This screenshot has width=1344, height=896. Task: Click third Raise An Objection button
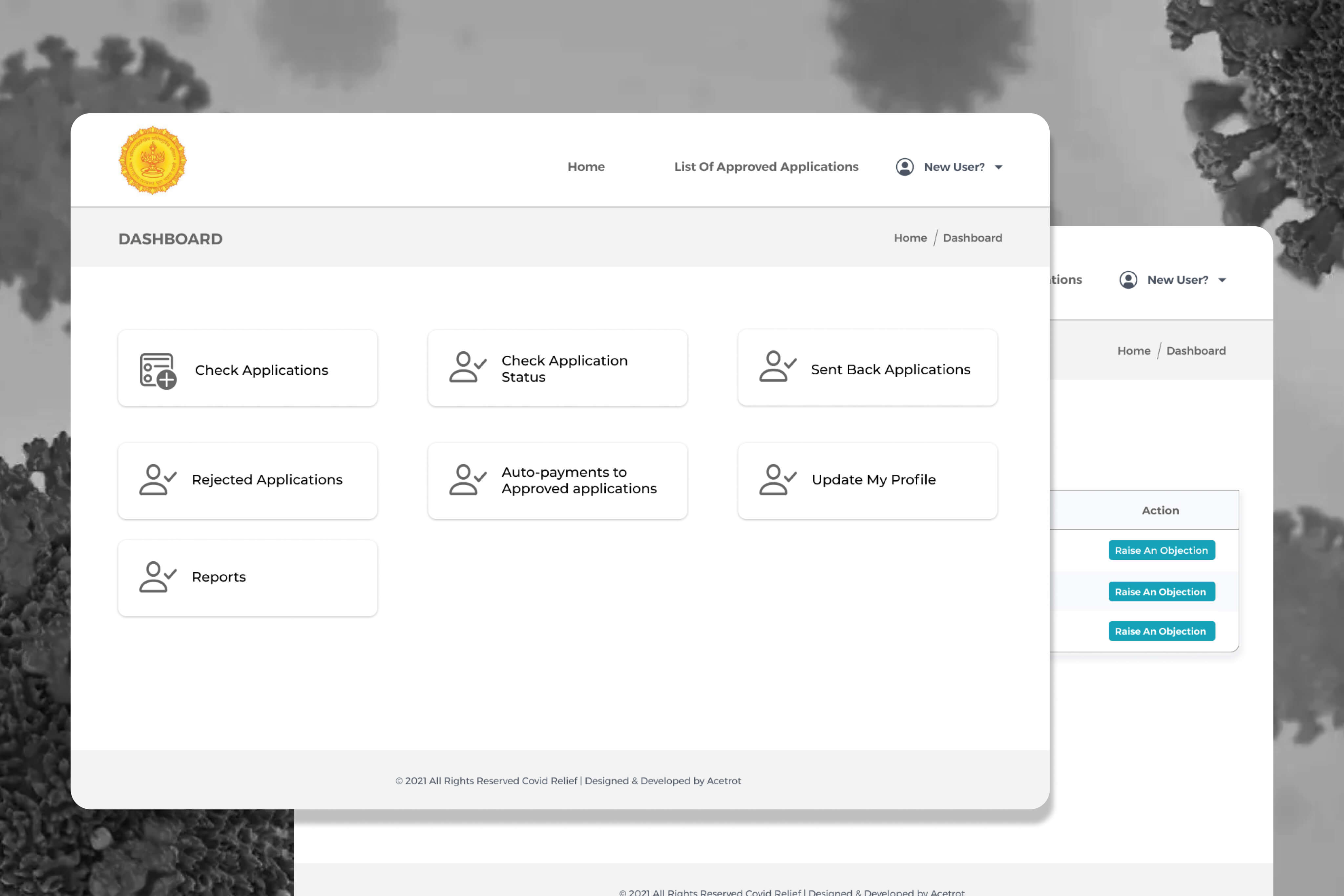point(1161,631)
